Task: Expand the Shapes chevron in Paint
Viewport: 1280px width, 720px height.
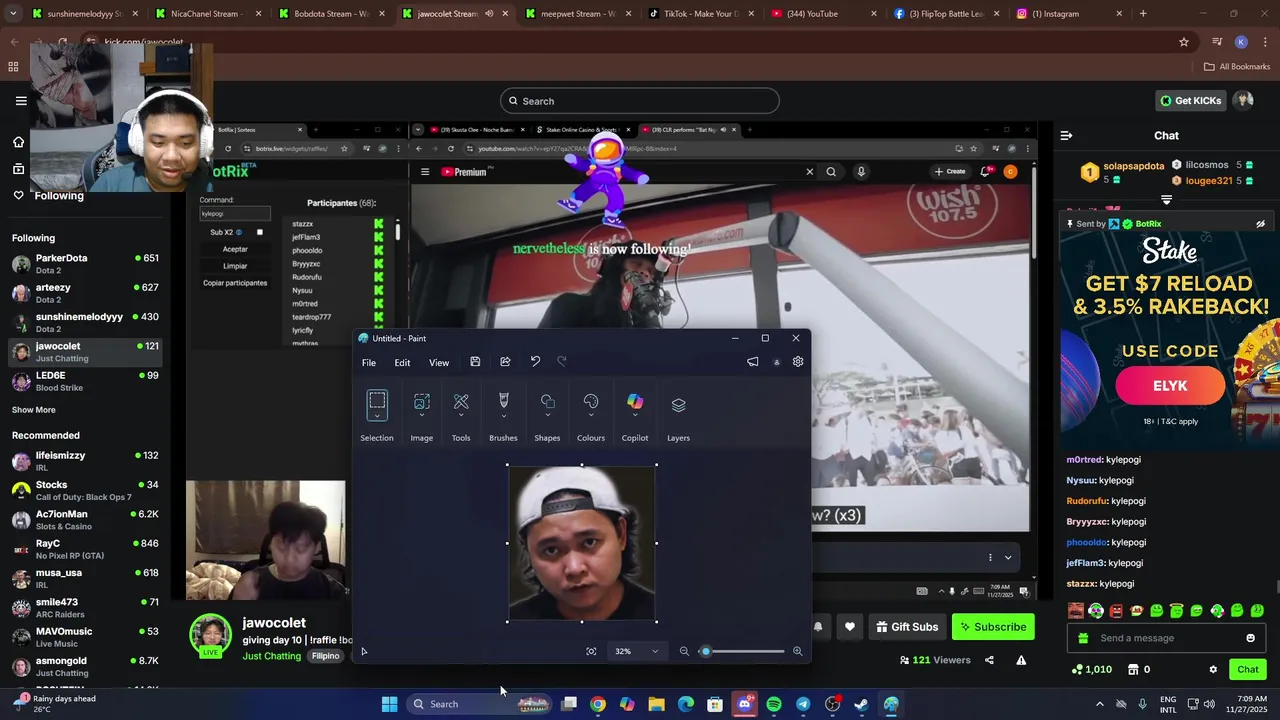Action: coord(547,416)
